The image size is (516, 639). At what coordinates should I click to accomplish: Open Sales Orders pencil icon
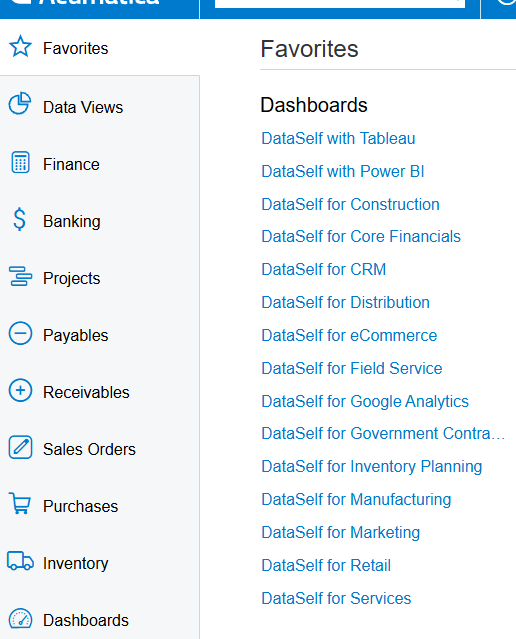click(20, 447)
